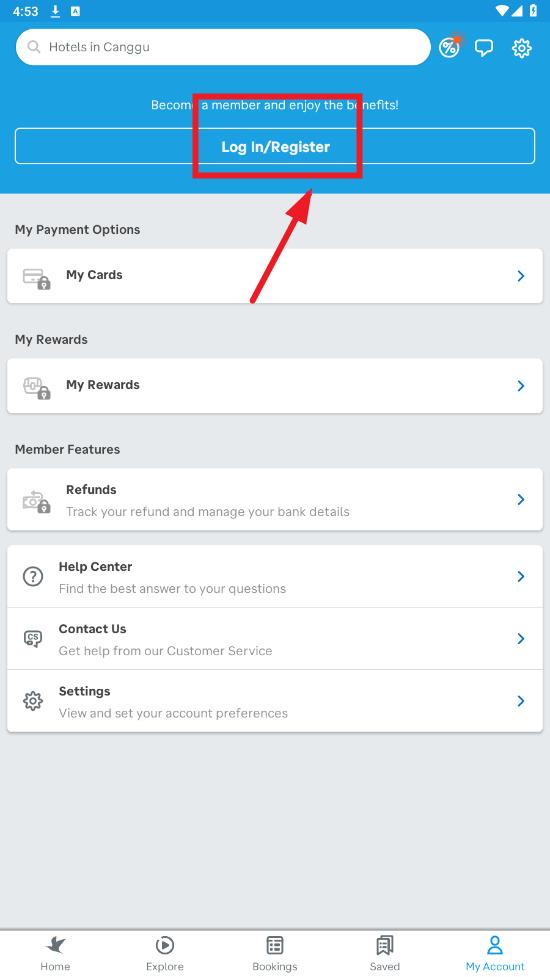The height and width of the screenshot is (977, 550).
Task: Tap the search magnifier icon
Action: pos(34,47)
